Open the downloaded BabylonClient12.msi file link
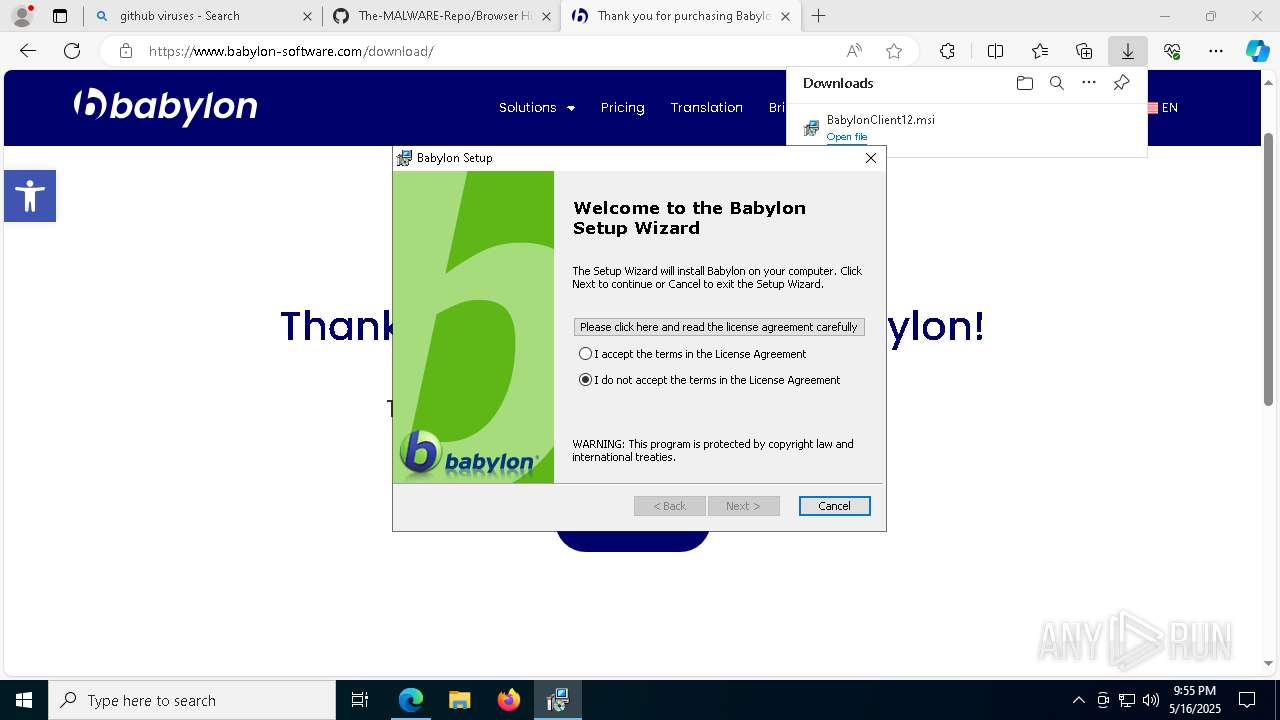The image size is (1280, 720). (x=847, y=137)
